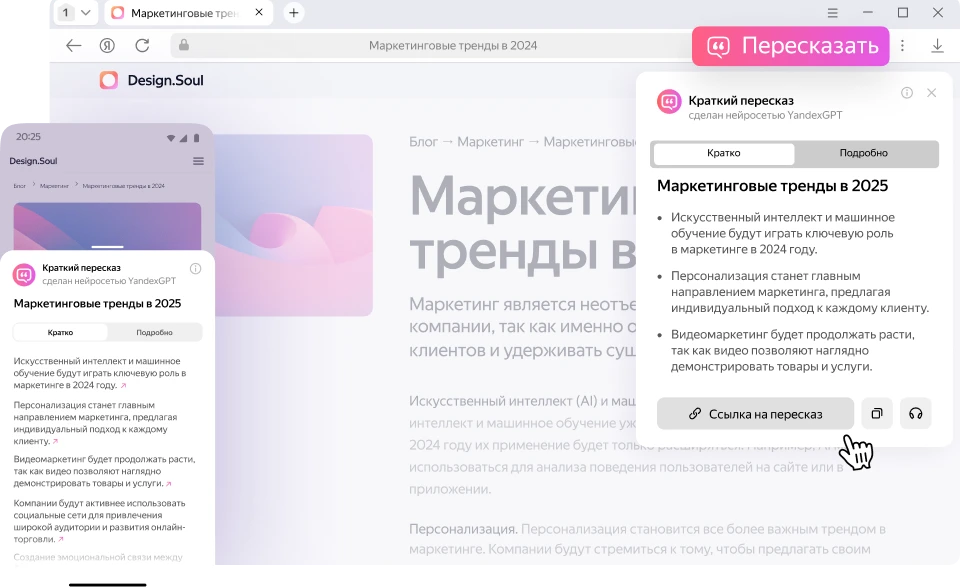Click the source arrow after 'торговли' in the mobile sheet
The height and width of the screenshot is (588, 960).
click(x=61, y=540)
